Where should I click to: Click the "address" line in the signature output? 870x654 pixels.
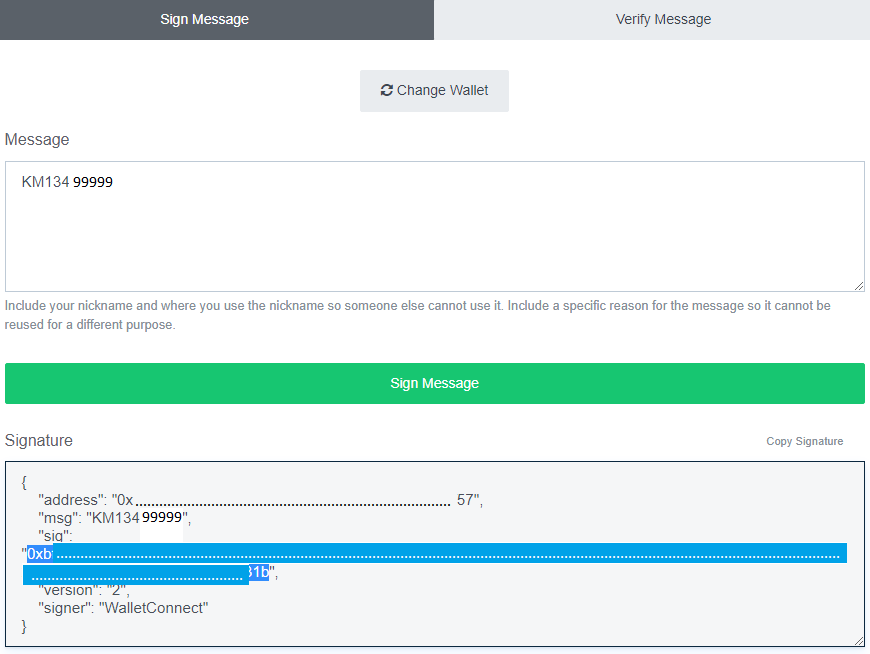260,500
